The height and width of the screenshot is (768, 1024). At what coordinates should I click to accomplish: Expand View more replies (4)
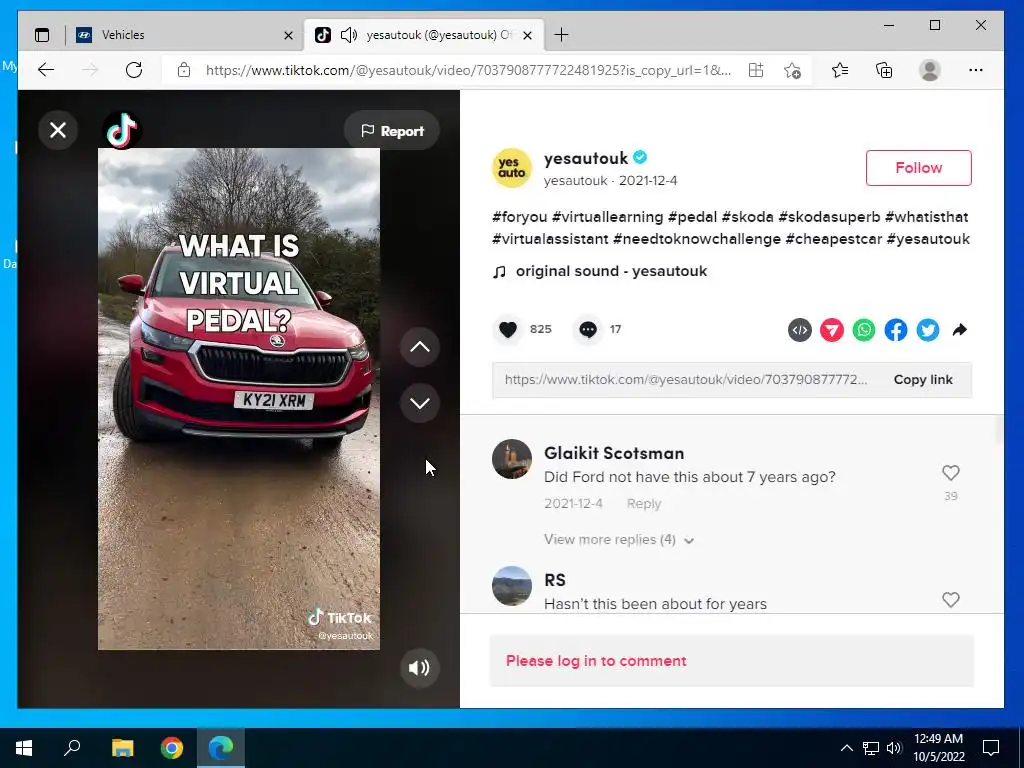[618, 539]
